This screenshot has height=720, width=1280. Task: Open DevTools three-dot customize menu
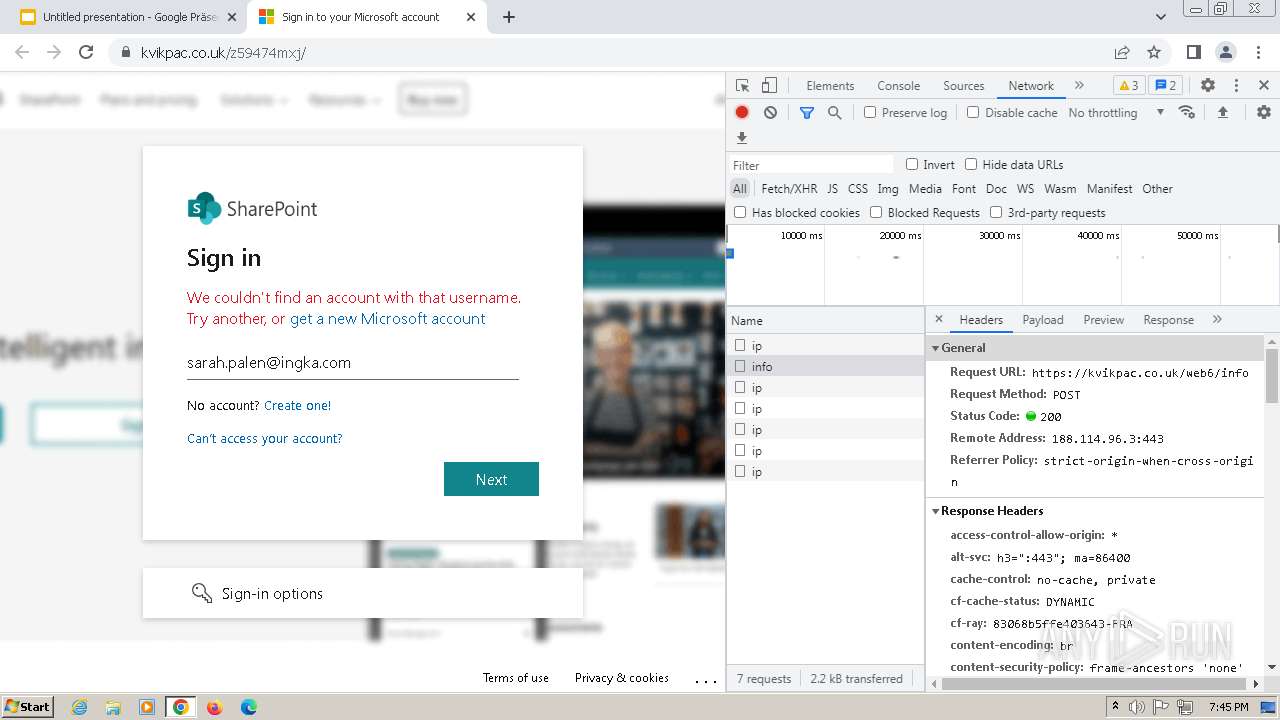click(x=1236, y=86)
